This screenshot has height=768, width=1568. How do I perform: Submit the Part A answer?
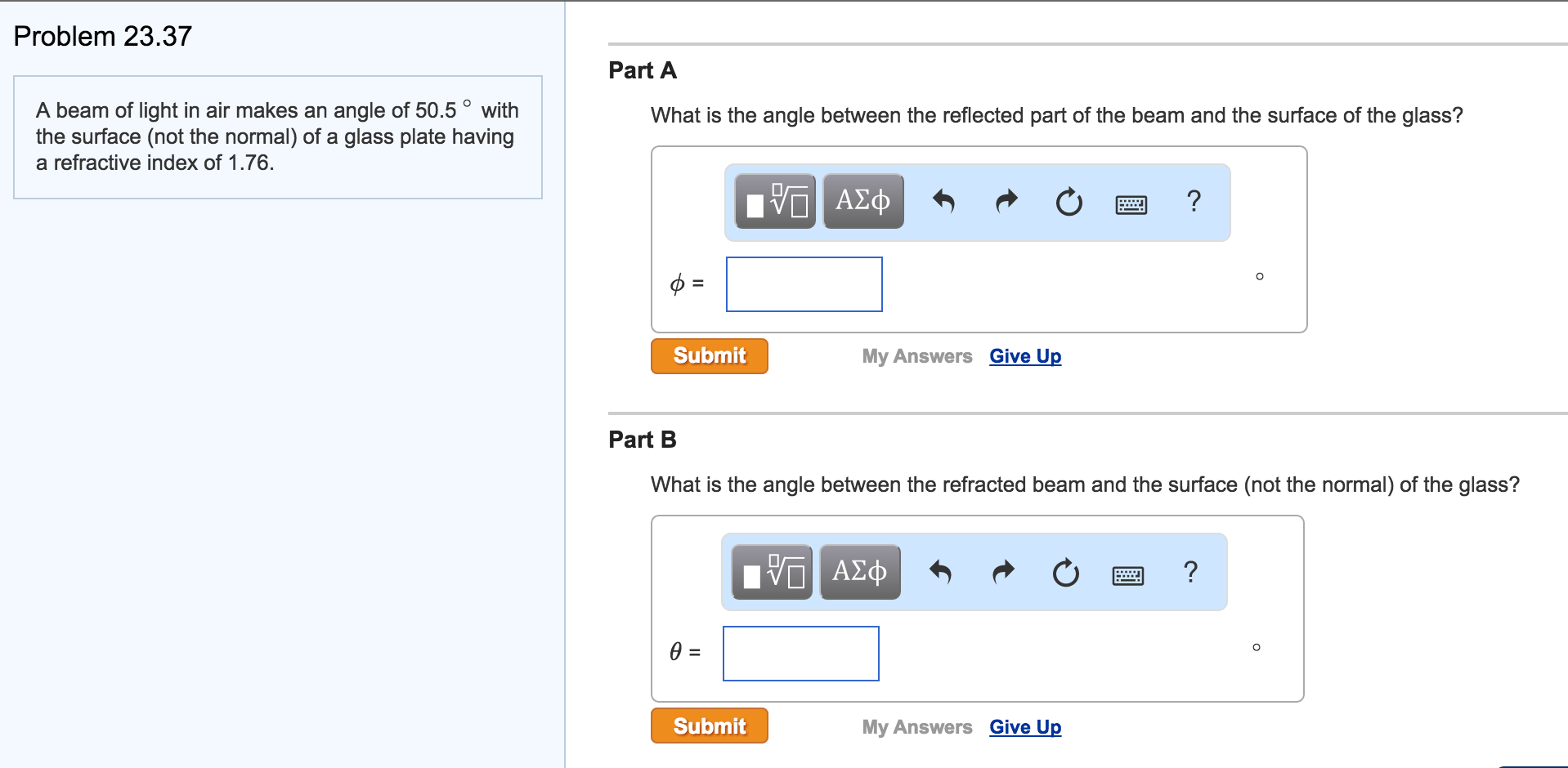[x=710, y=356]
